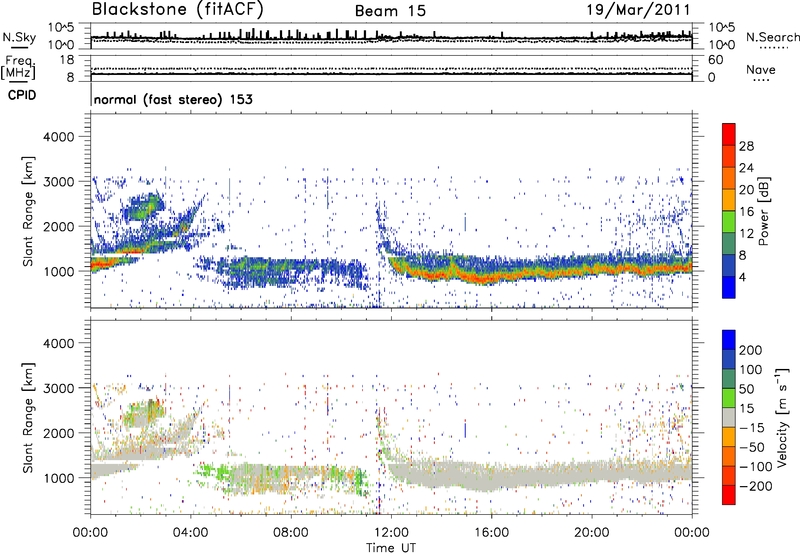Click the '28' value on Power scale
This screenshot has width=800, height=554.
(746, 146)
